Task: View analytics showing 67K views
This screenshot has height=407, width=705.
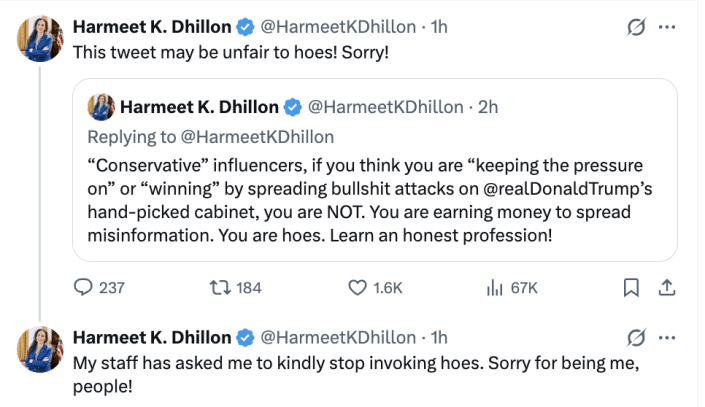Action: click(x=493, y=288)
